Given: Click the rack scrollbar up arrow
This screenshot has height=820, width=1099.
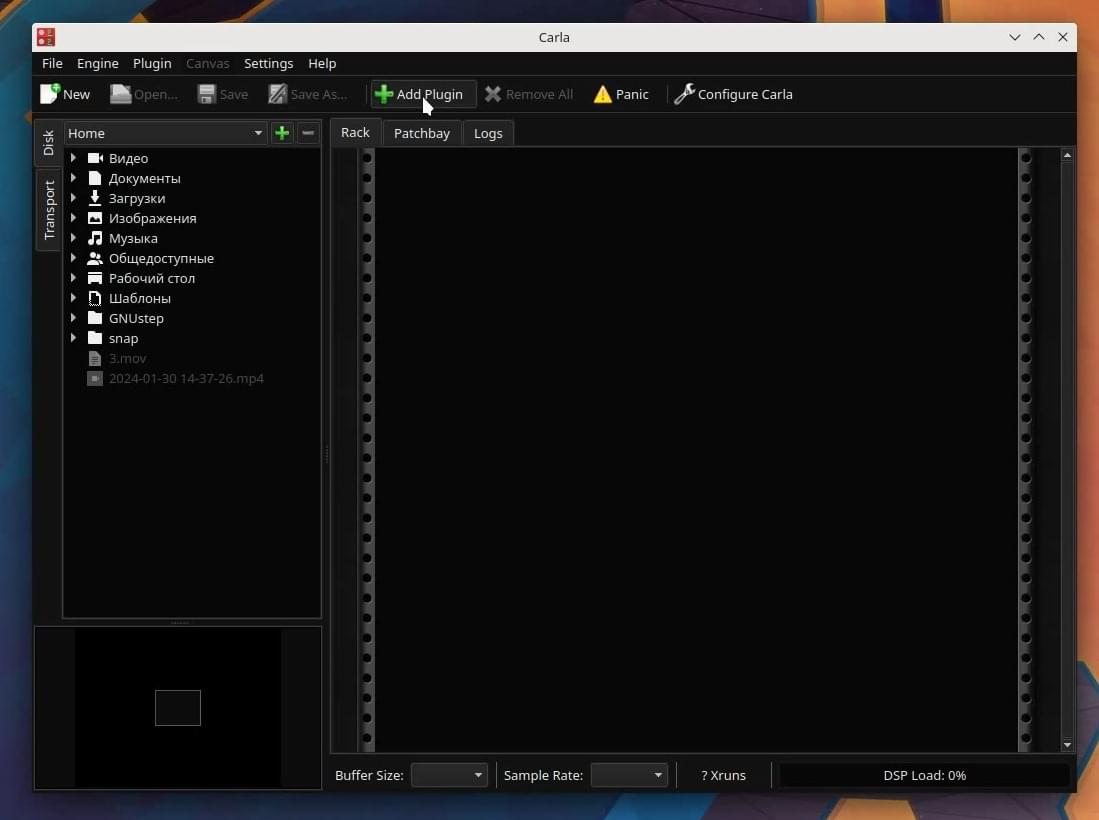Looking at the screenshot, I should [x=1067, y=155].
